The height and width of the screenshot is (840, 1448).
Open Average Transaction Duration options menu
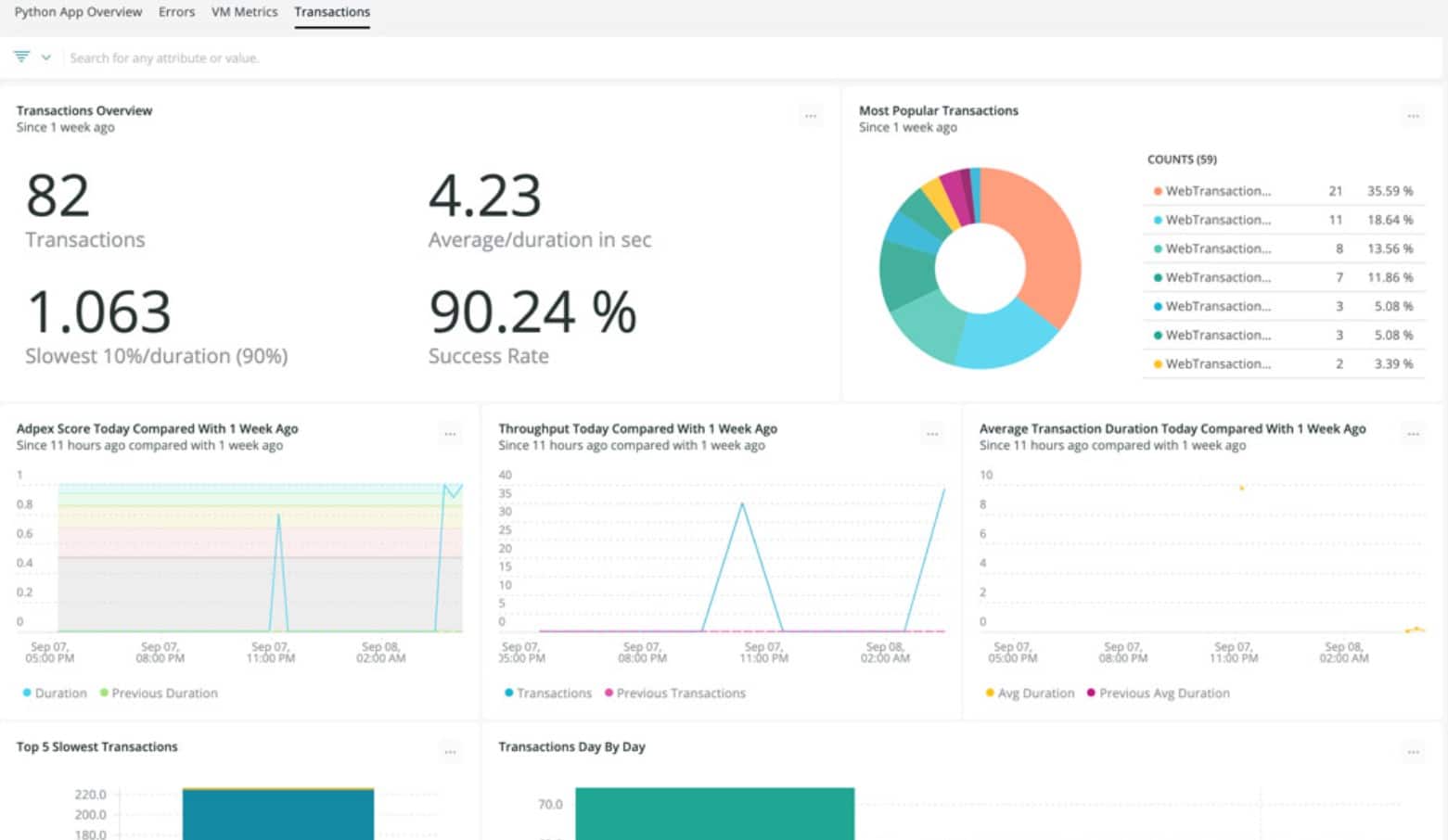click(x=1413, y=434)
